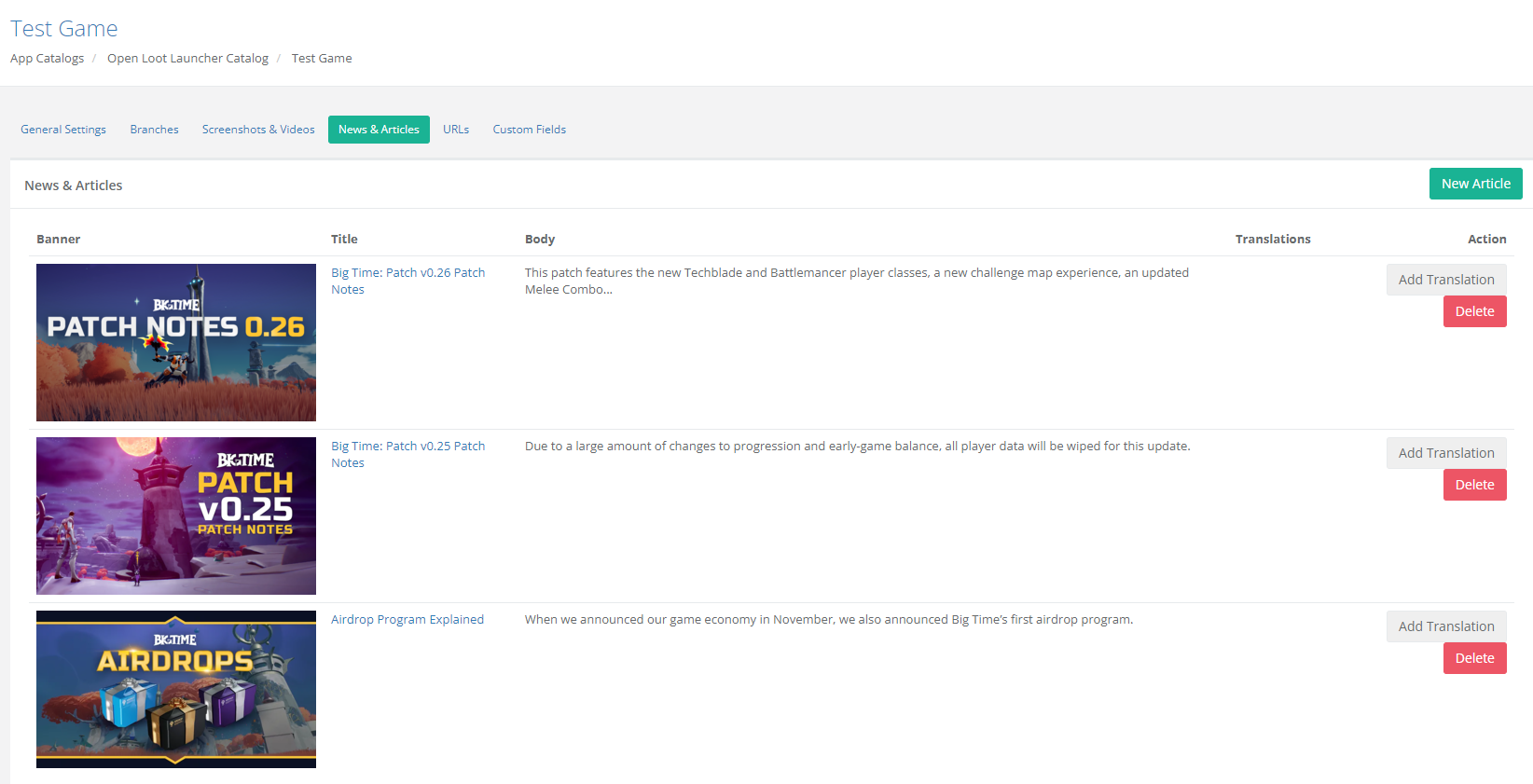Switch to the Branches tab

[x=154, y=130]
